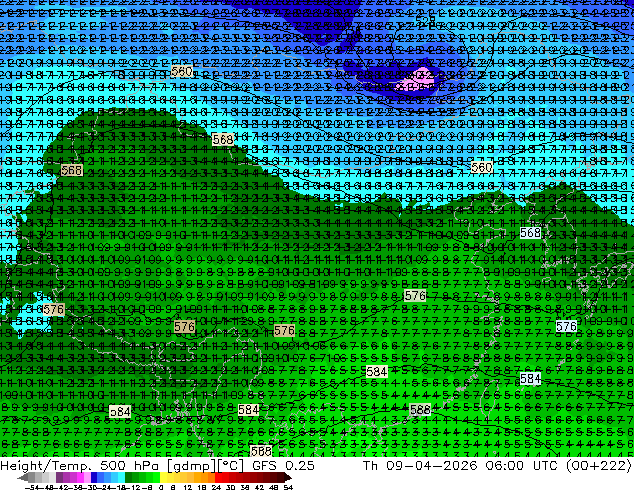
Task: Click the bright magenta legend swatch
Action: click(80, 477)
